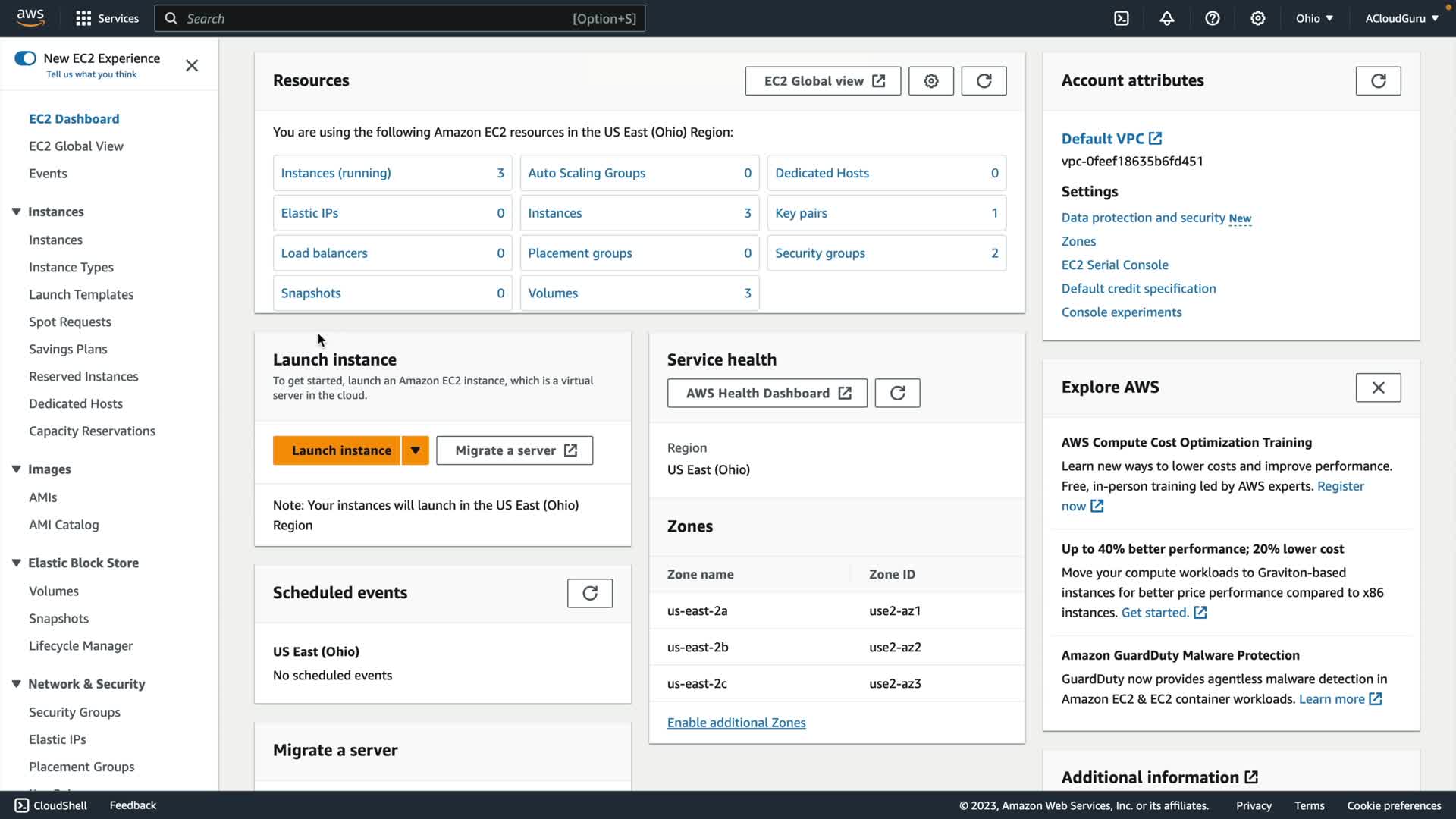Click Enable additional Zones link
1456x819 pixels.
pos(736,723)
